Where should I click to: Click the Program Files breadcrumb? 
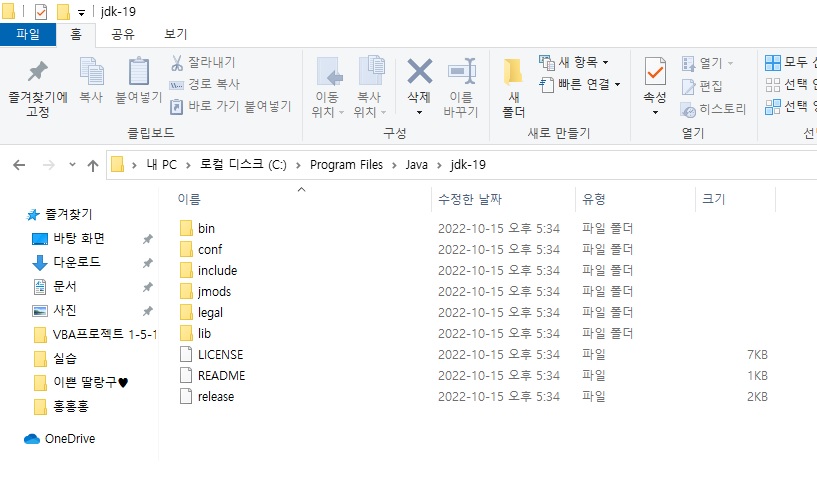click(x=346, y=165)
